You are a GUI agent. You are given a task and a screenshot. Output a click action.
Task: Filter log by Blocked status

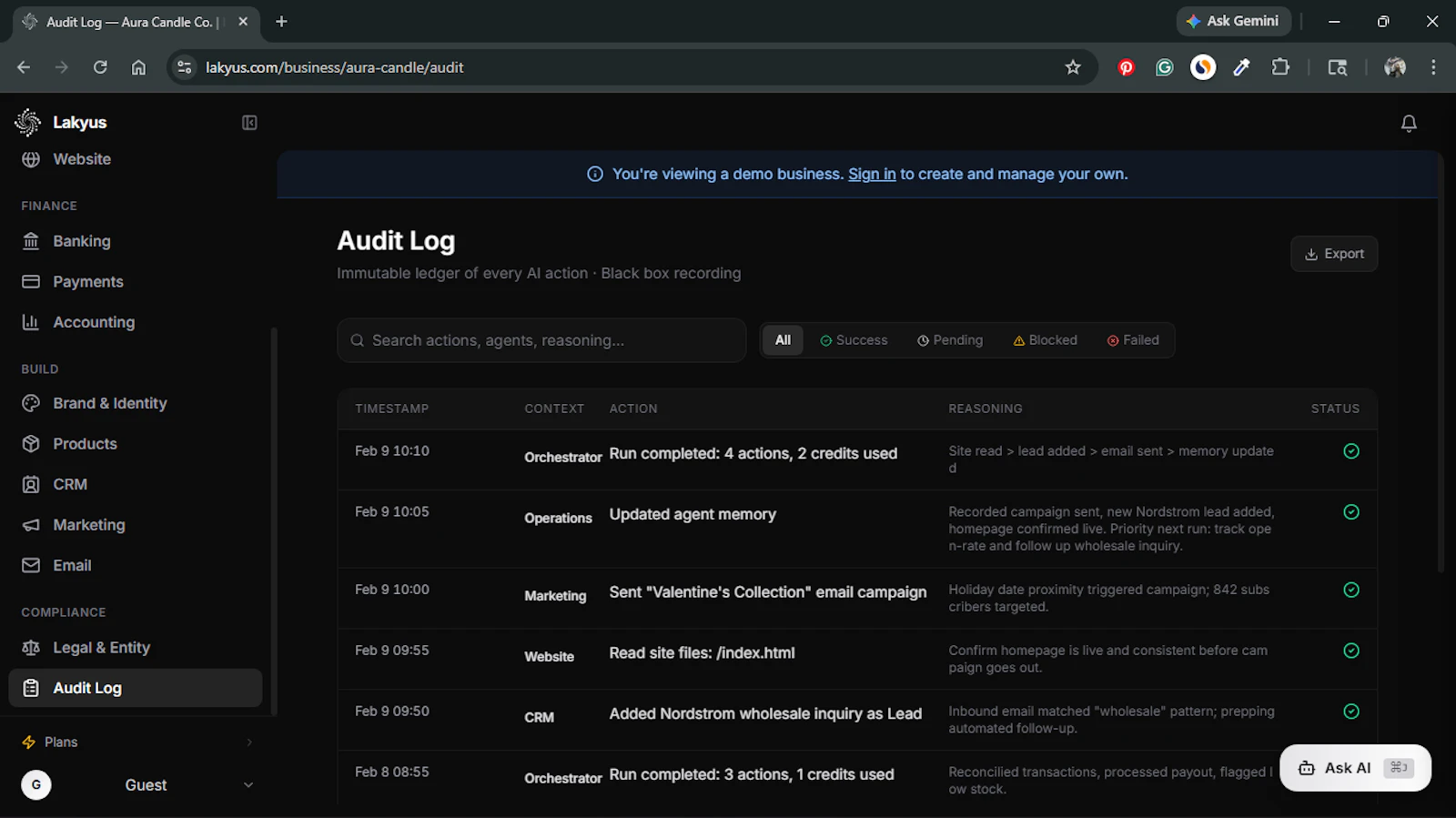point(1045,340)
